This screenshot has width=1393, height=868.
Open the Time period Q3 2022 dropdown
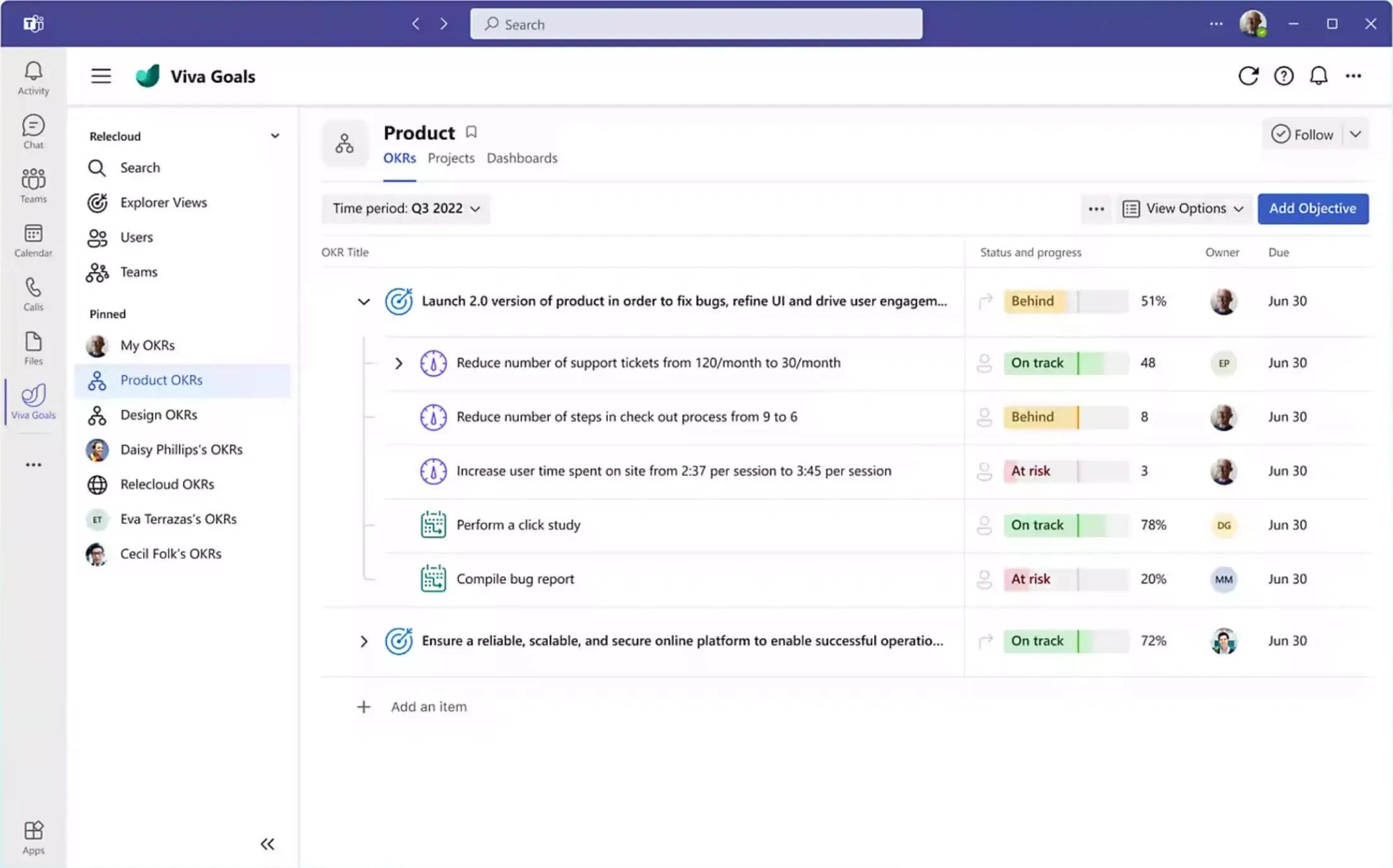point(406,208)
